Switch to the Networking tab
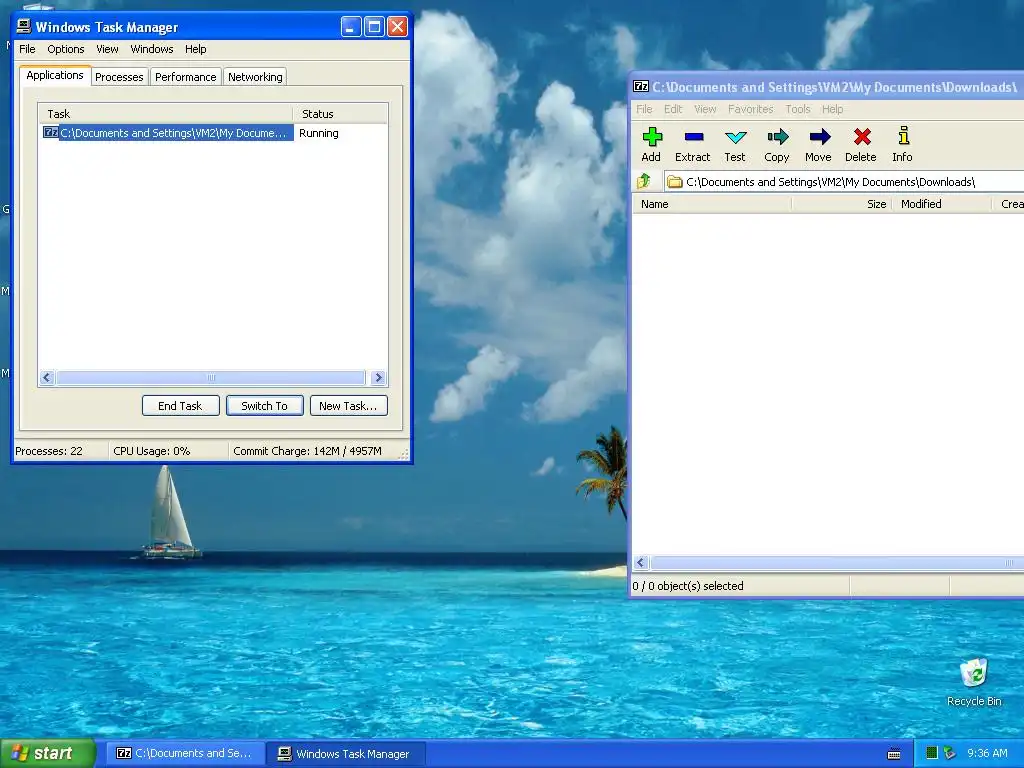This screenshot has height=768, width=1024. click(x=255, y=77)
